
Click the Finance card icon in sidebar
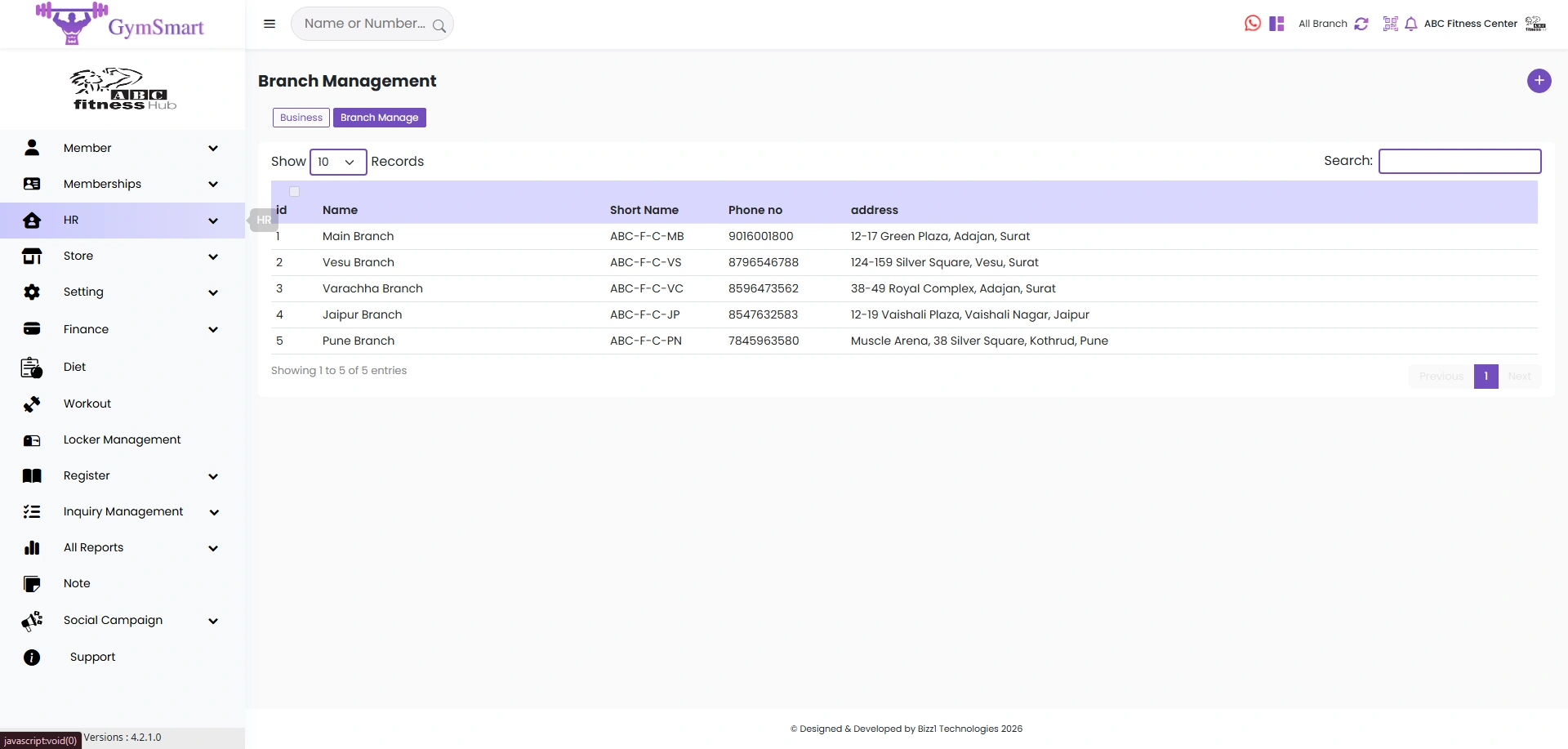(32, 329)
